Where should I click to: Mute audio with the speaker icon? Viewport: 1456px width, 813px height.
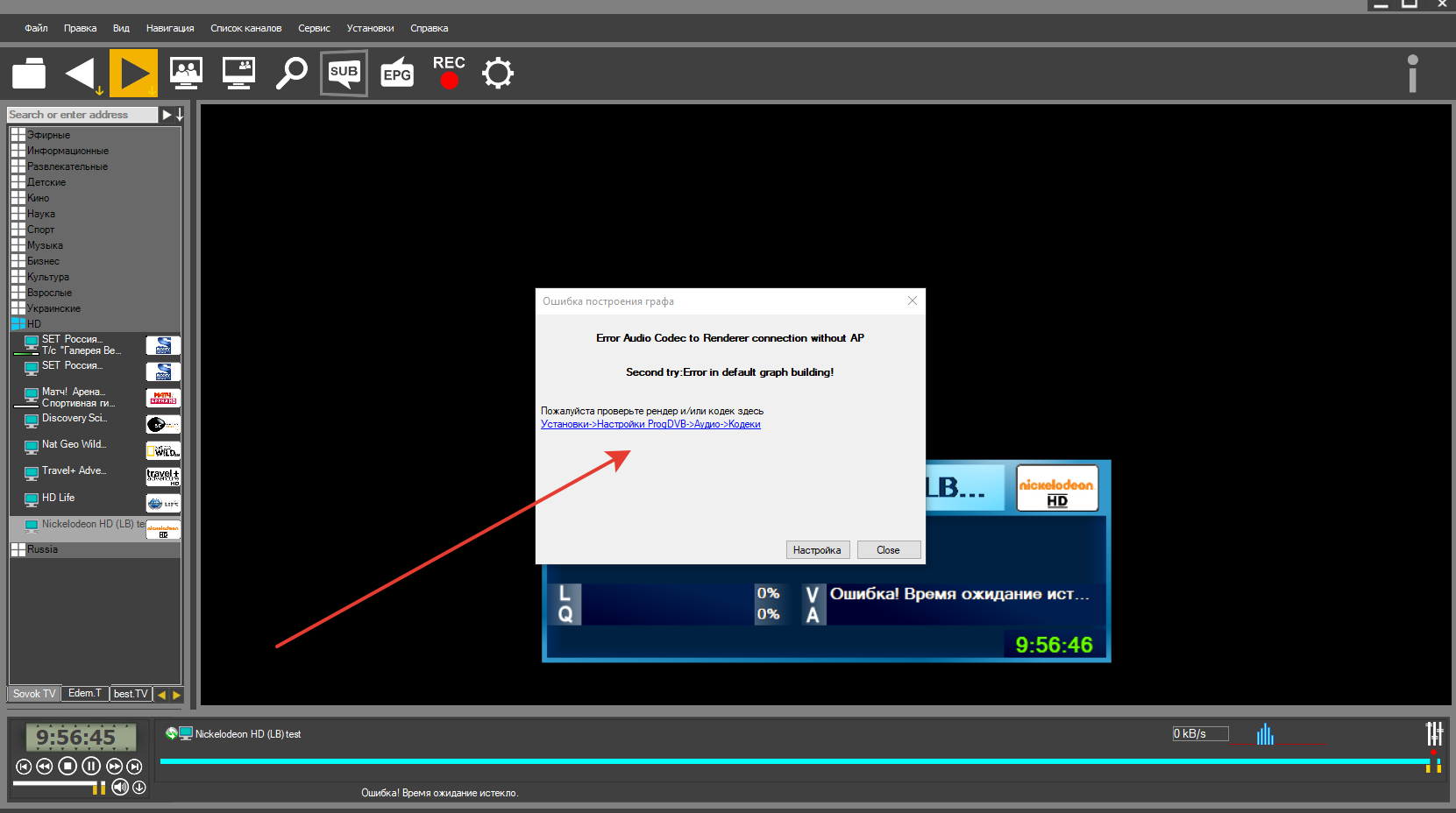pyautogui.click(x=120, y=787)
